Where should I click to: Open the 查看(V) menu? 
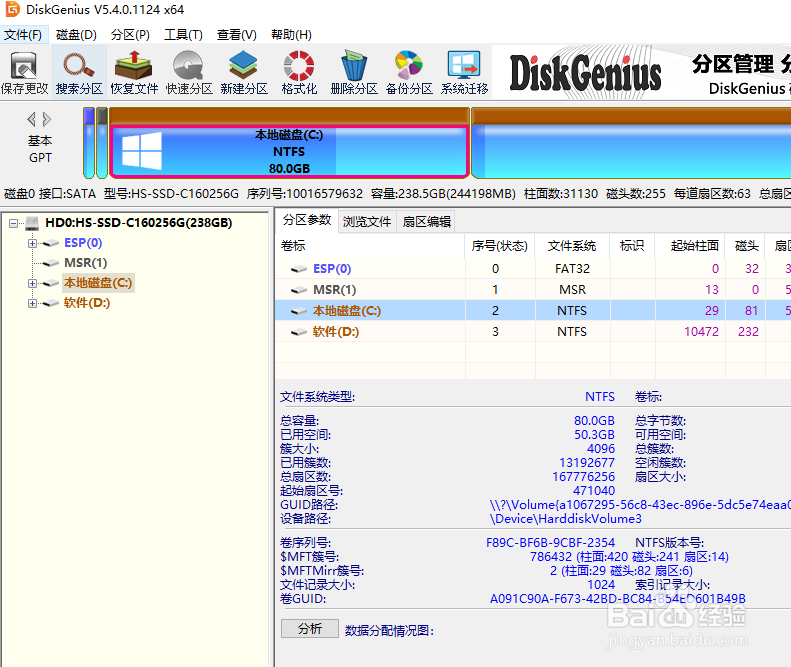point(237,35)
